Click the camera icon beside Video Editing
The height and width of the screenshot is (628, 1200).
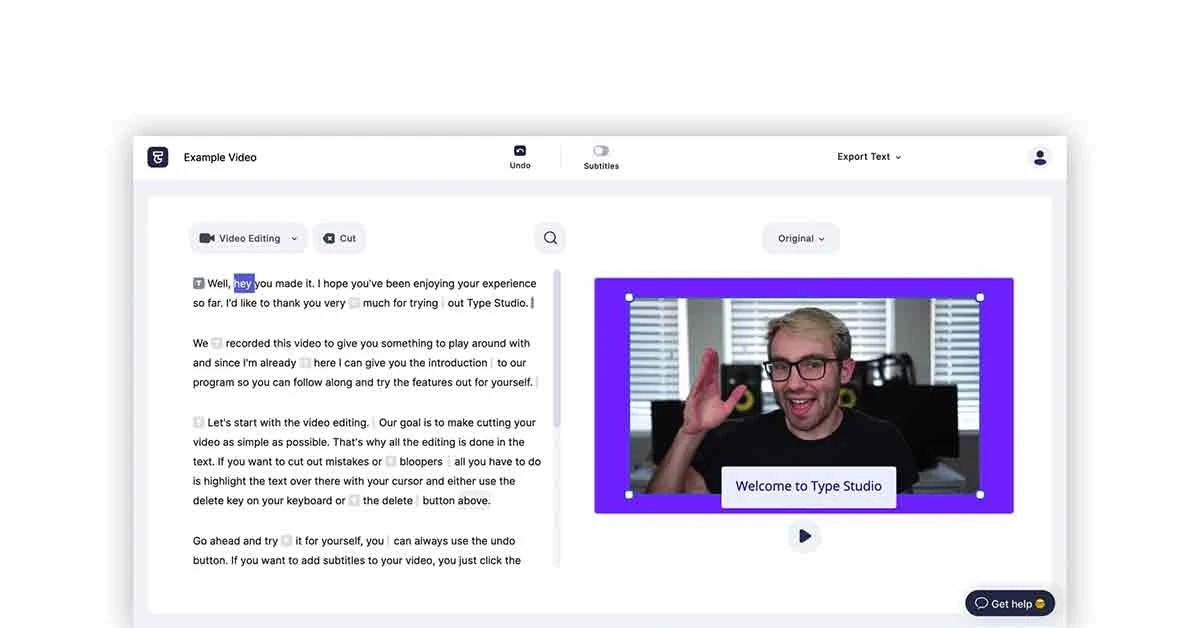(206, 238)
